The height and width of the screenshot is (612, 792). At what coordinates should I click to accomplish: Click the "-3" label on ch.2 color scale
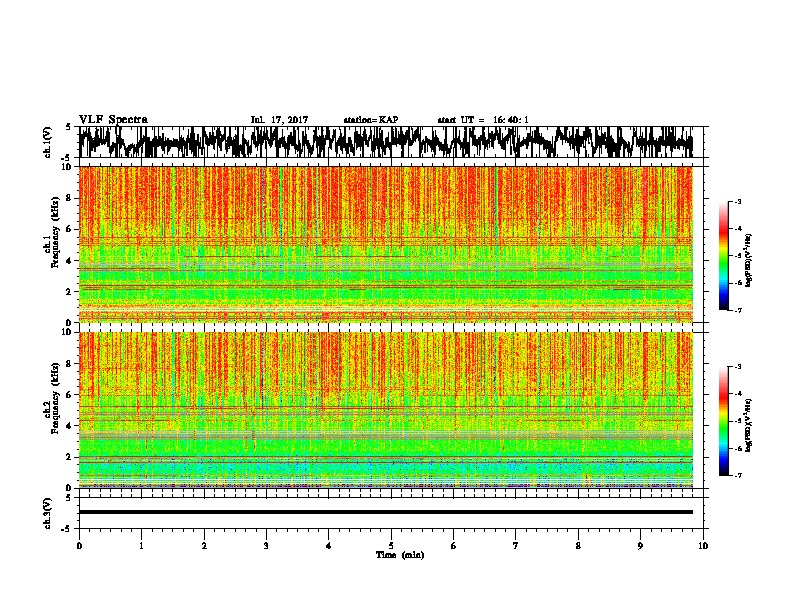pos(738,367)
